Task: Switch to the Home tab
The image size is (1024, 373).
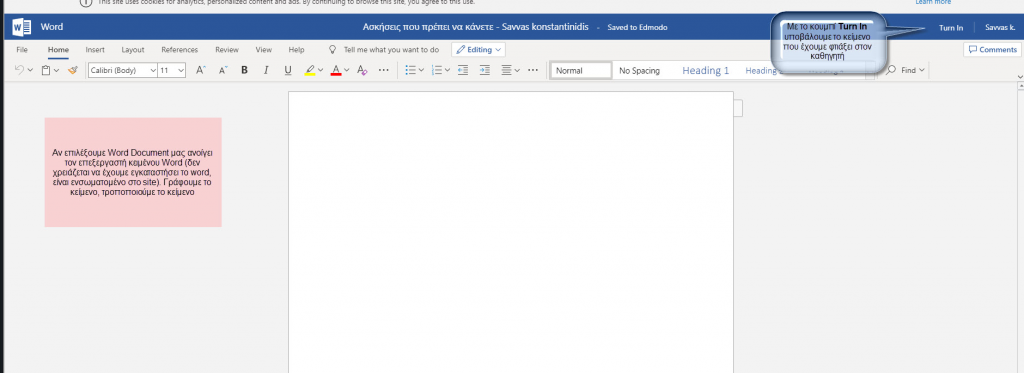Action: (x=58, y=50)
